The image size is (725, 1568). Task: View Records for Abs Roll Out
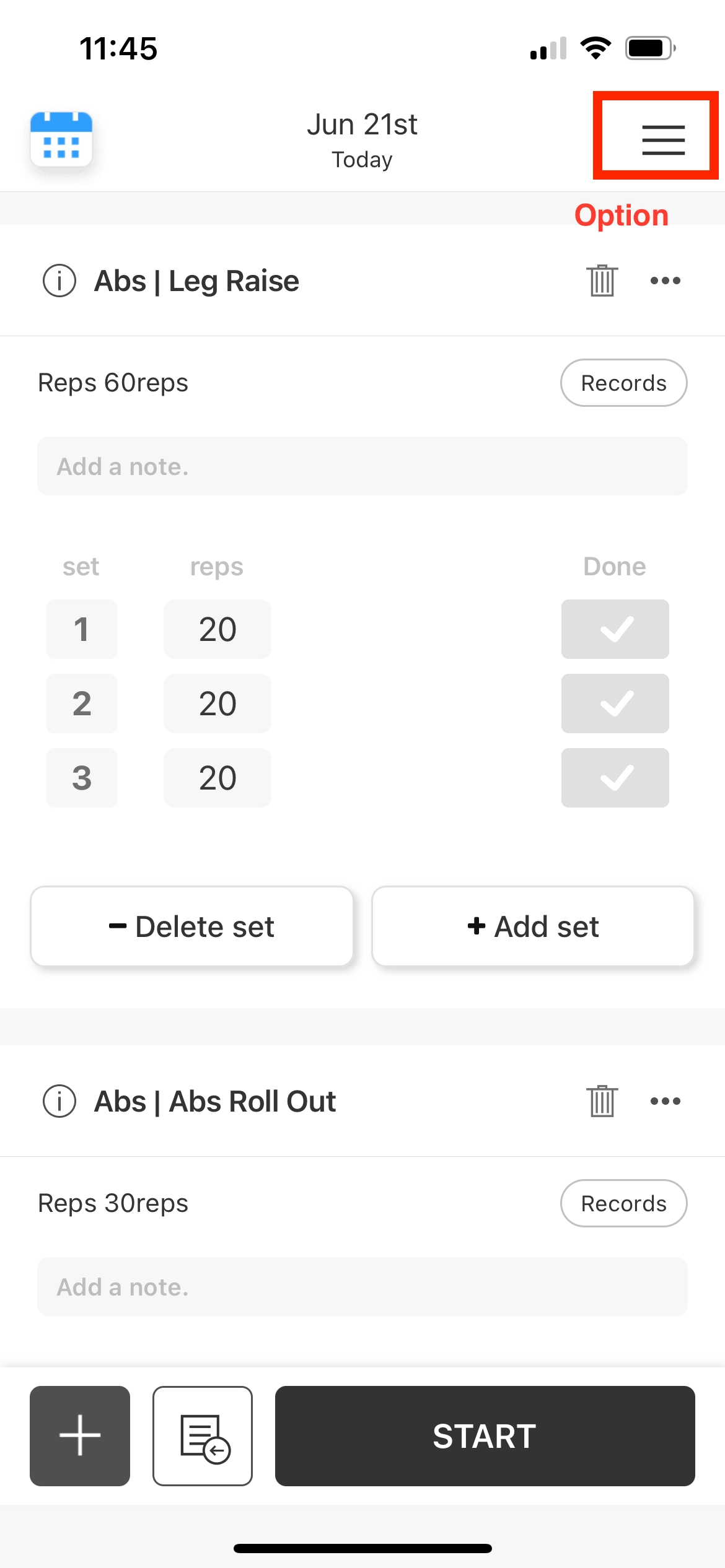click(x=623, y=1203)
